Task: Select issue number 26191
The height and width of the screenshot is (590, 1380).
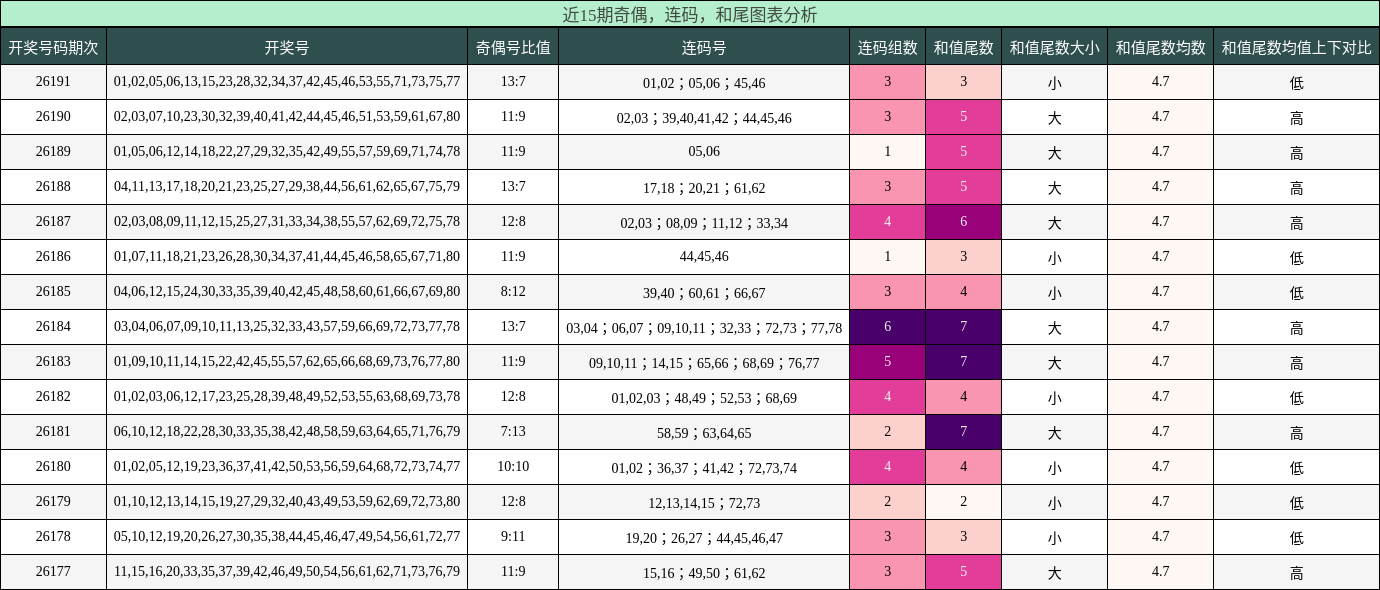Action: click(53, 82)
